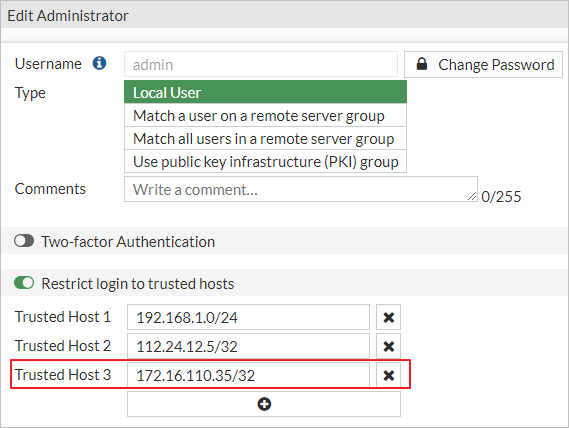Click the 0/255 comment character counter
Image resolution: width=569 pixels, height=428 pixels.
[501, 197]
